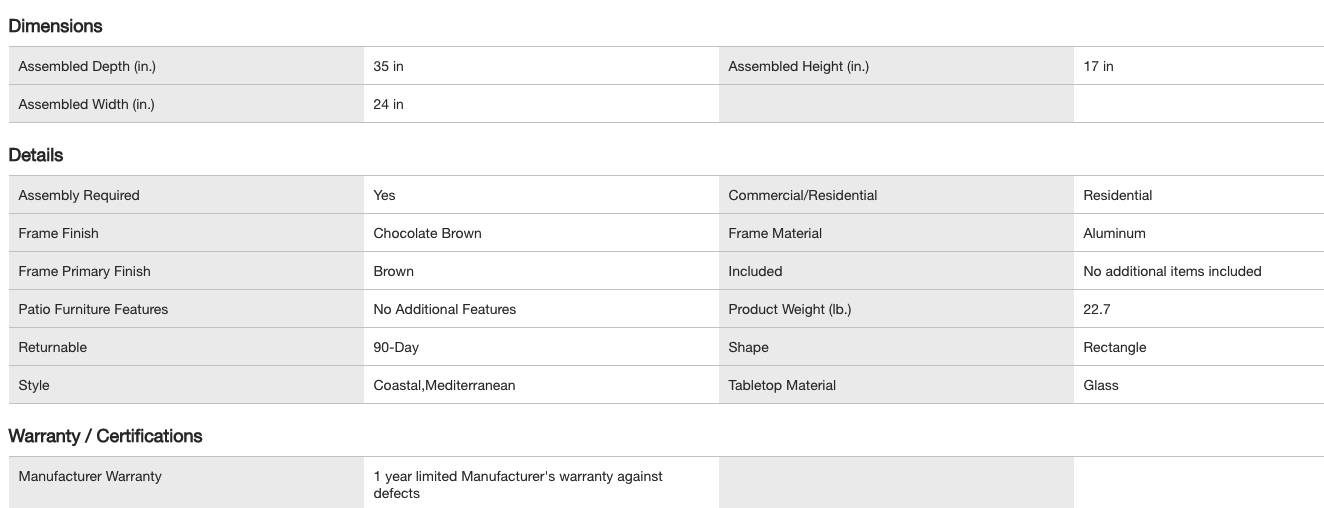
Task: Click the Assembled Width (in.) label
Action: (86, 104)
